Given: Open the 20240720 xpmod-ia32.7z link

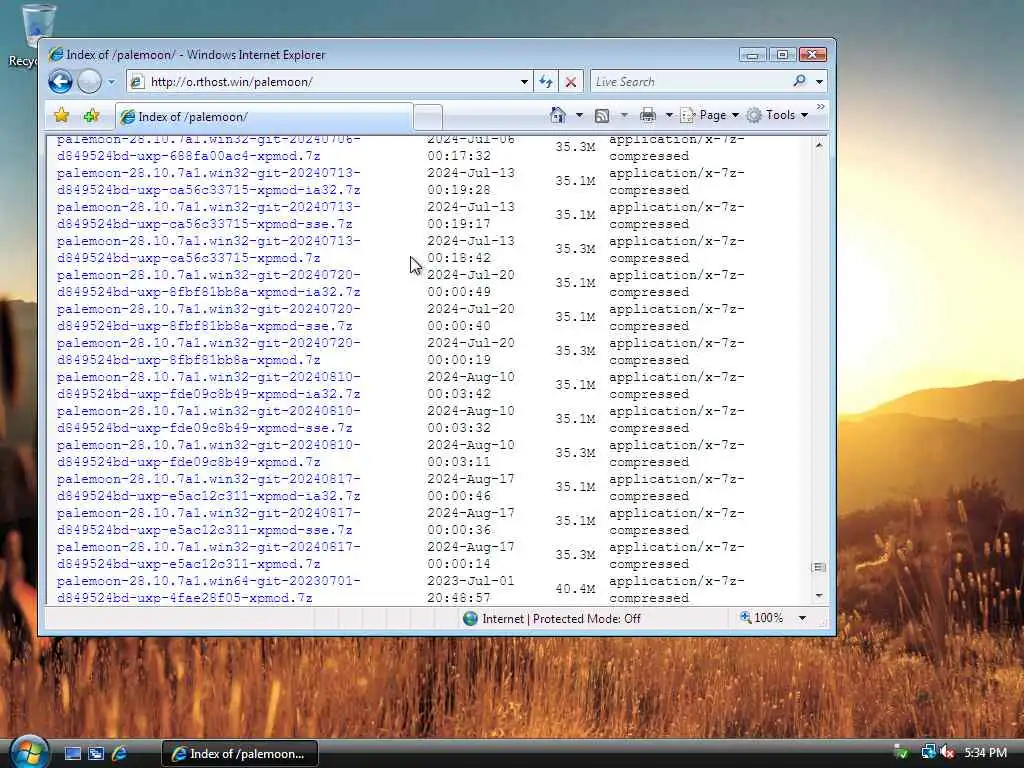Looking at the screenshot, I should pyautogui.click(x=208, y=283).
